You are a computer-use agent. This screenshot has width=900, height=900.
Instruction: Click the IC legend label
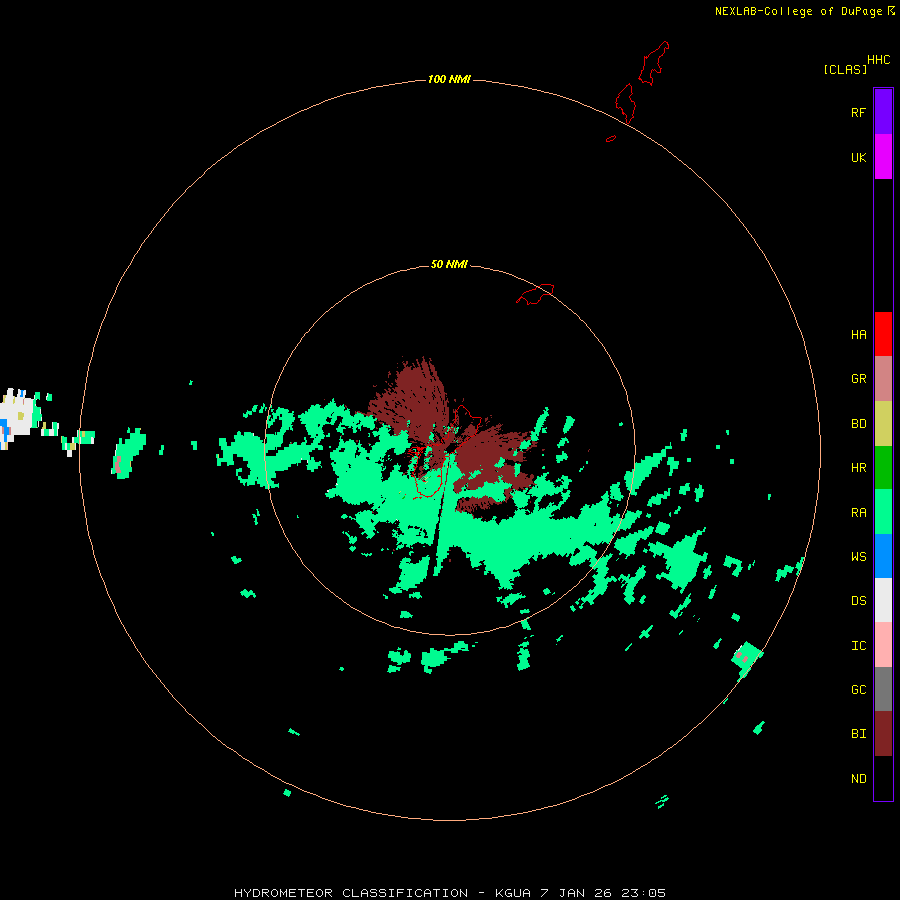[x=858, y=646]
